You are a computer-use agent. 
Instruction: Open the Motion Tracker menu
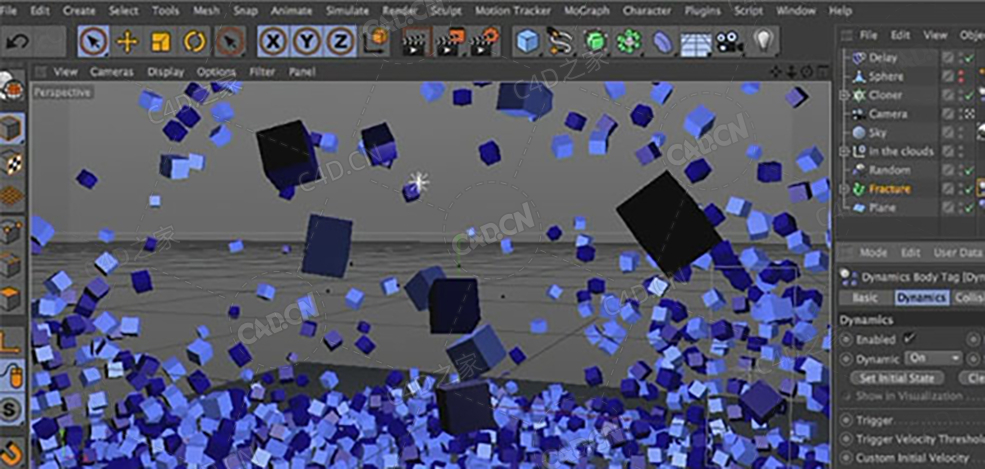click(x=513, y=11)
